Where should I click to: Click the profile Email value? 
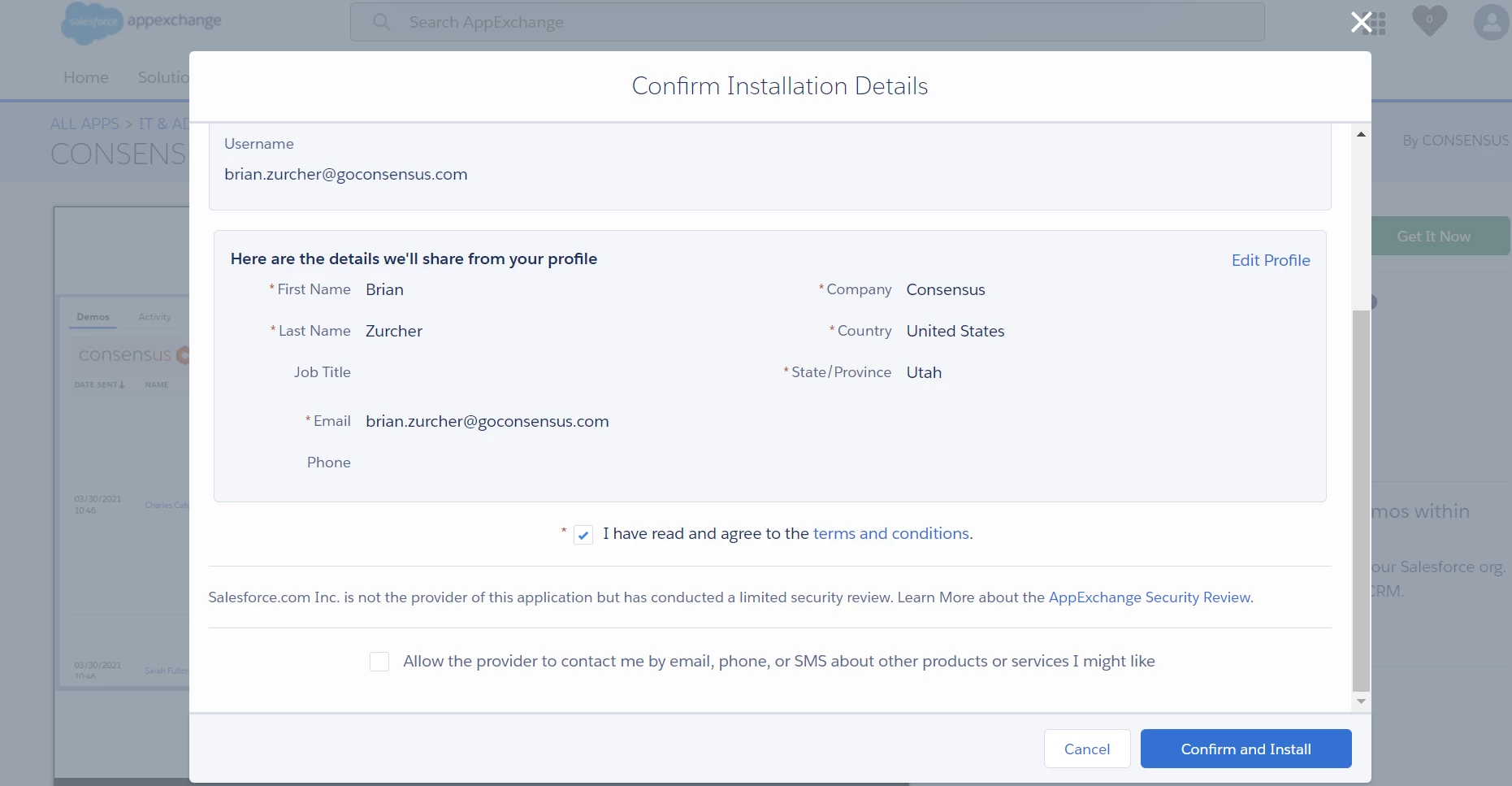click(x=487, y=421)
